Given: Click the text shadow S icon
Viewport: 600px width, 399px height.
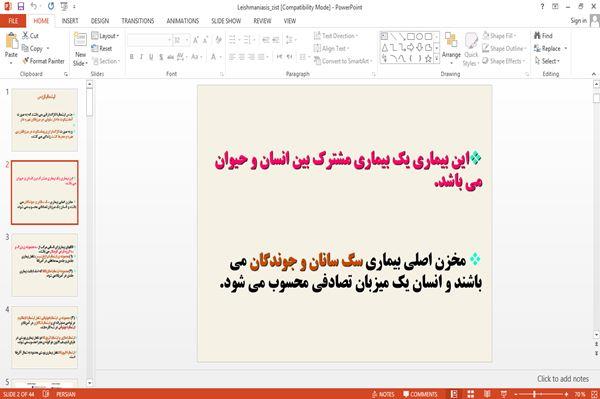Looking at the screenshot, I should coord(161,57).
